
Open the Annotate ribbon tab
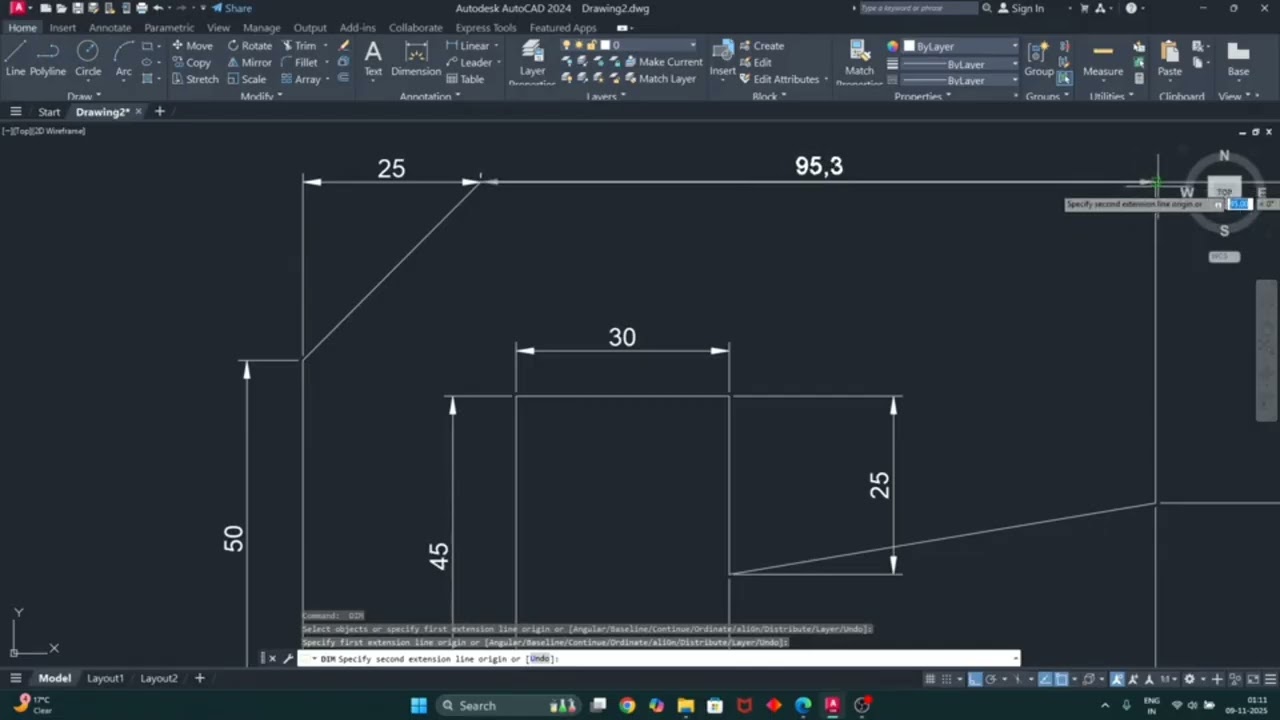(110, 28)
